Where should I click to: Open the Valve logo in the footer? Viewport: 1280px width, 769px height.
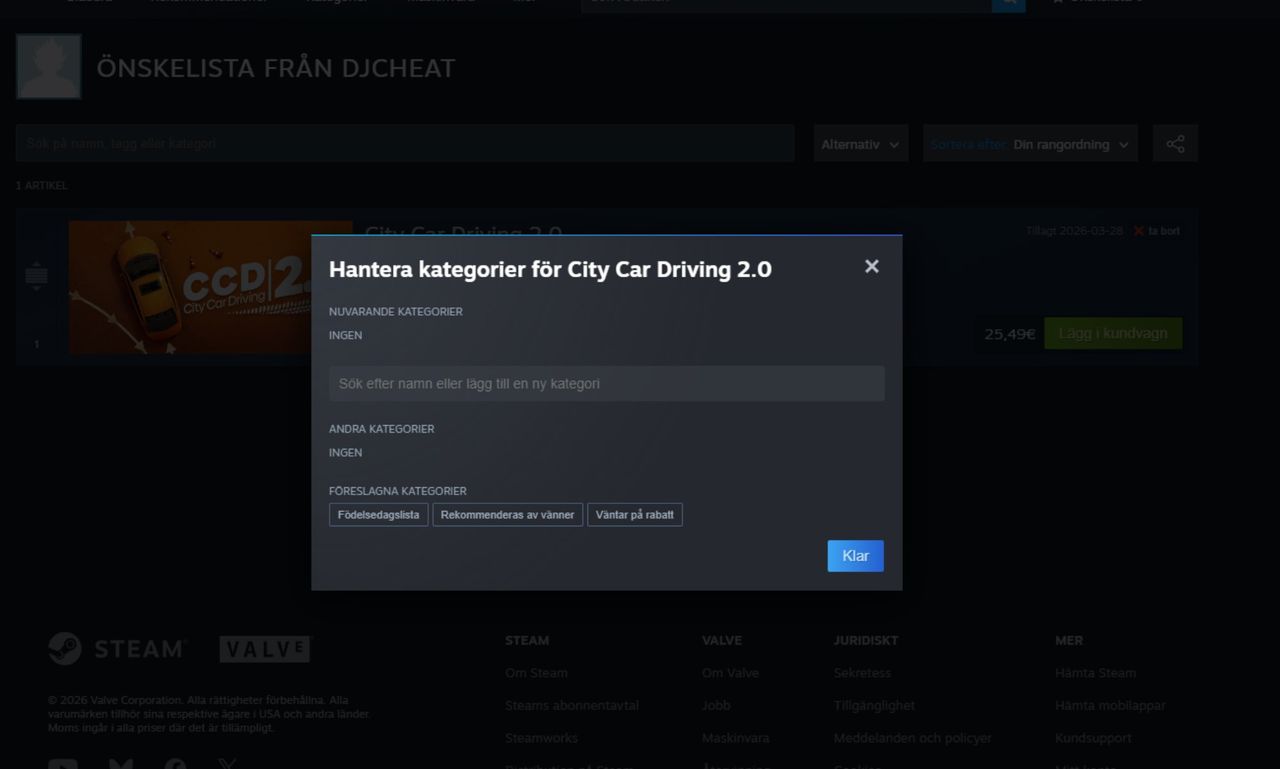[265, 649]
